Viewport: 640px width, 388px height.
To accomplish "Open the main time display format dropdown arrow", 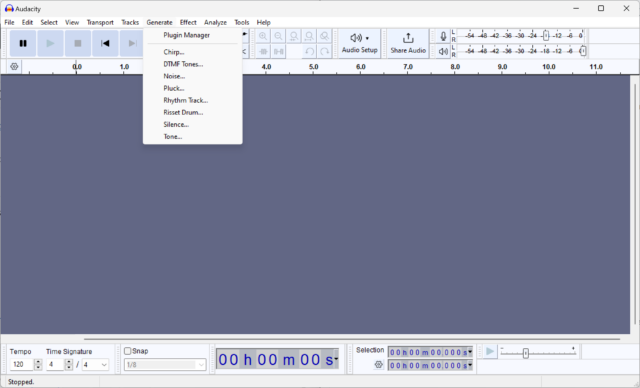I will tap(336, 359).
